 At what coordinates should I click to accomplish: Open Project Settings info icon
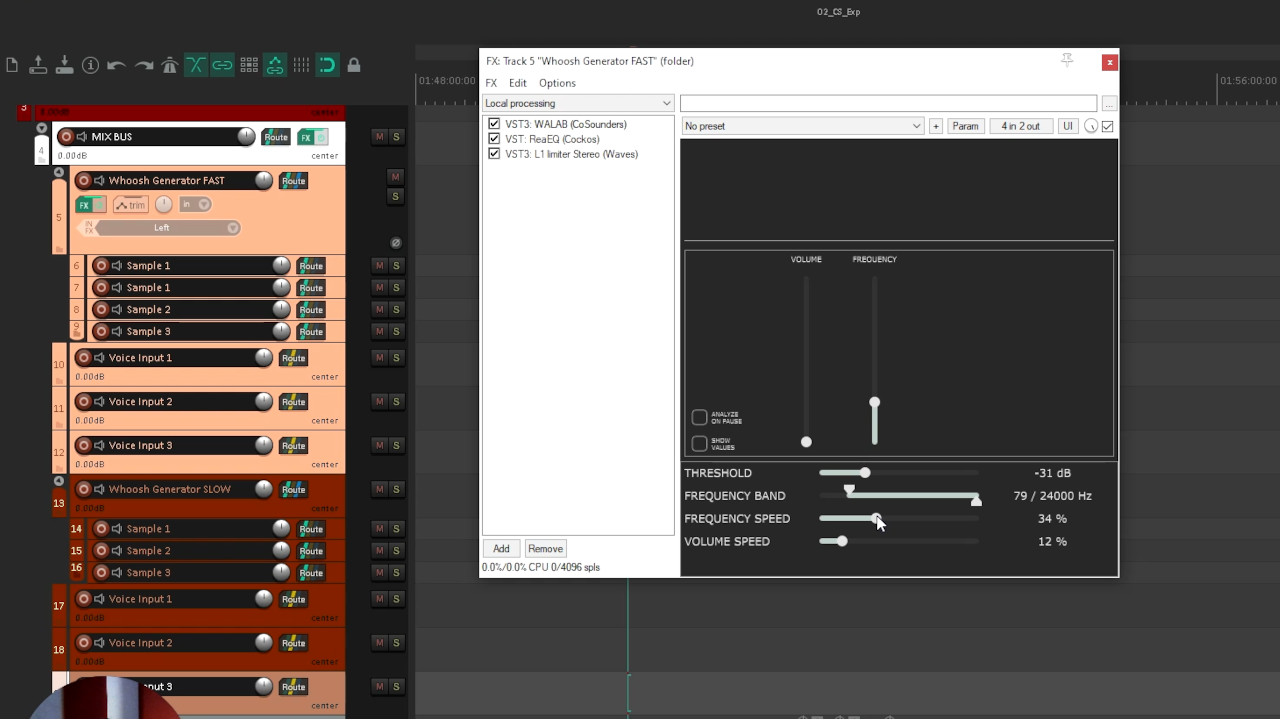coord(90,65)
